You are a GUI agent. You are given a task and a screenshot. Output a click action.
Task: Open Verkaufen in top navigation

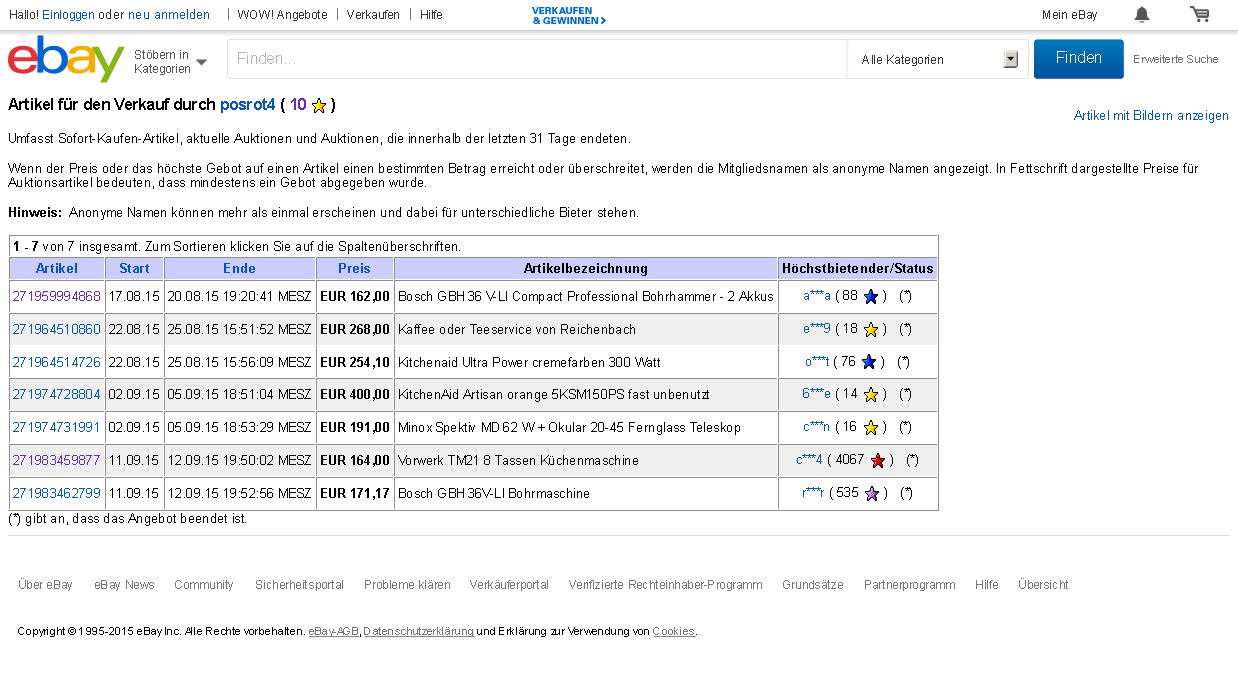(x=373, y=15)
